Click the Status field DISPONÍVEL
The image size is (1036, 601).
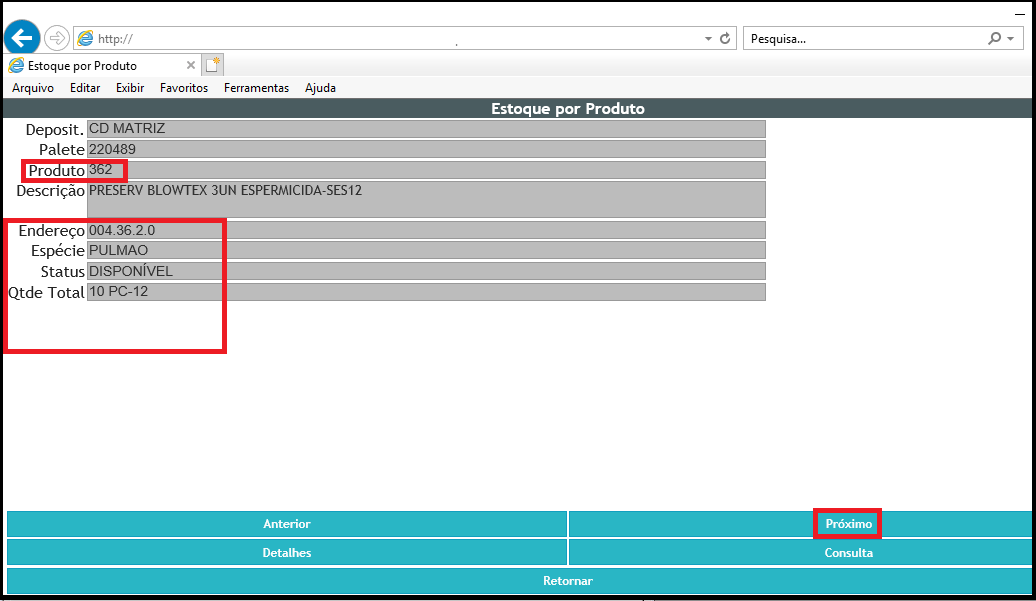[x=426, y=271]
